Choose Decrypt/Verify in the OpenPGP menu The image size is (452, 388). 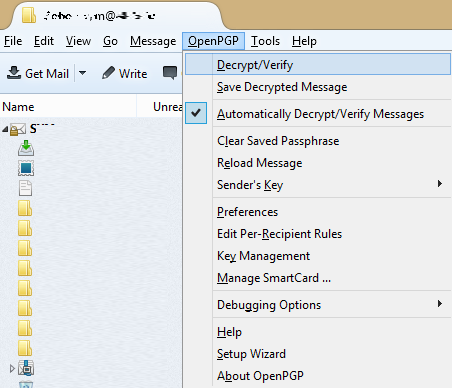(318, 65)
